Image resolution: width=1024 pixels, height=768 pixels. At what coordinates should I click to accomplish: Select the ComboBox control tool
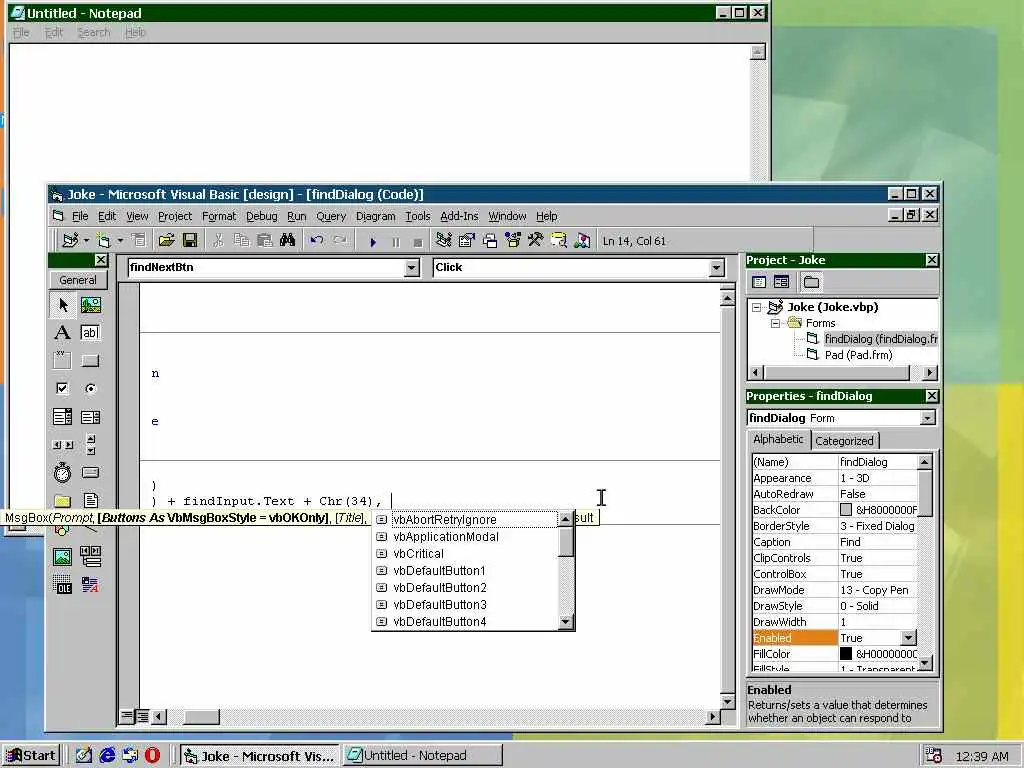pyautogui.click(x=63, y=417)
